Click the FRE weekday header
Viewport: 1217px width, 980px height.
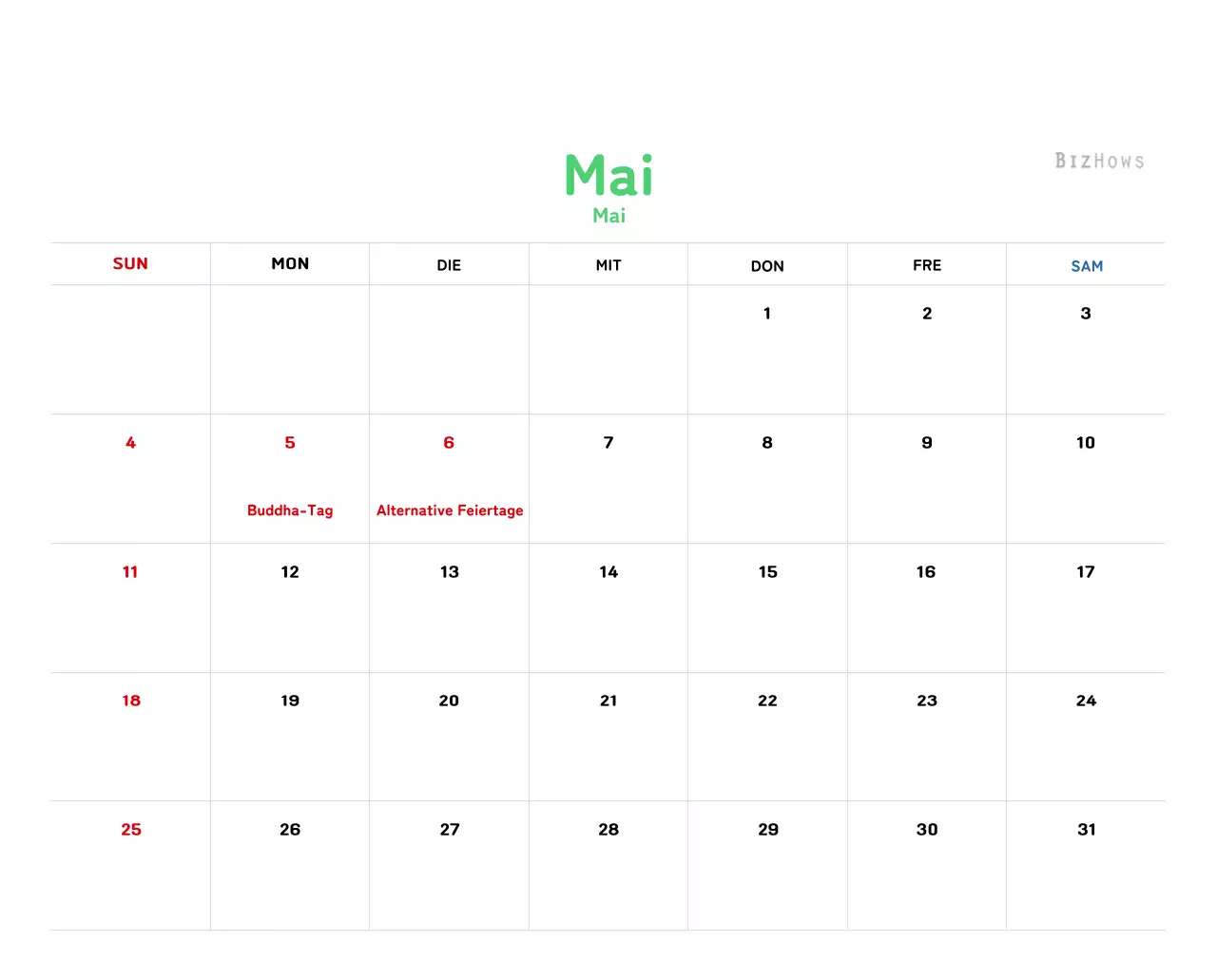[x=927, y=265]
